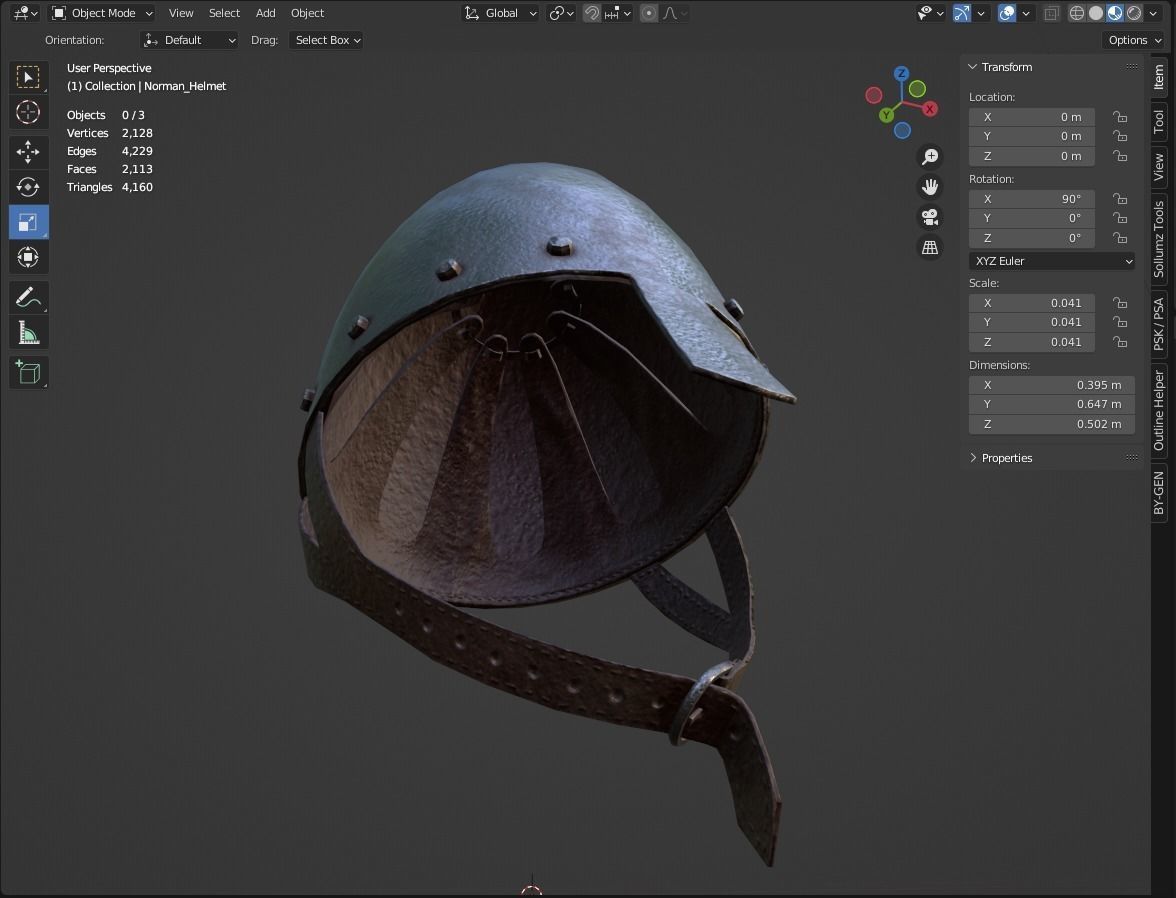Click the red X axis gizmo ball
The image size is (1176, 898).
pyautogui.click(x=930, y=109)
